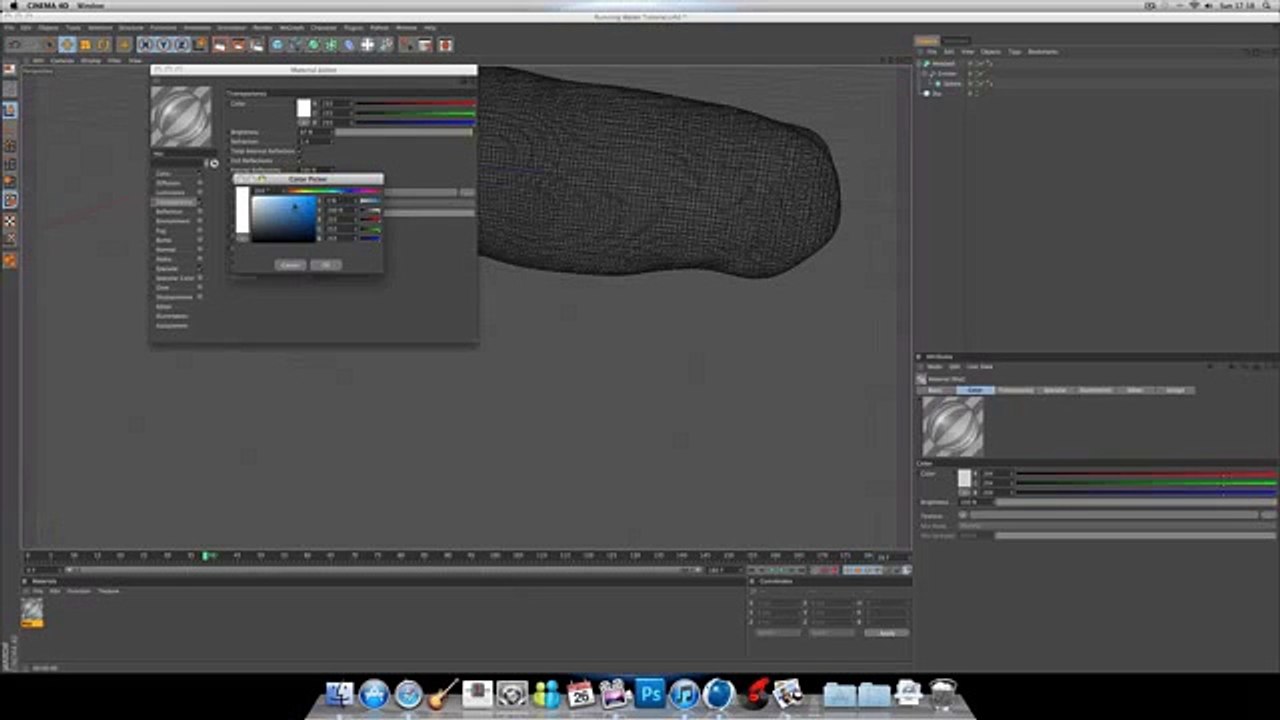Screen dimensions: 1280x720
Task: Switch to the Transparency tab in Attributes
Action: 1015,390
